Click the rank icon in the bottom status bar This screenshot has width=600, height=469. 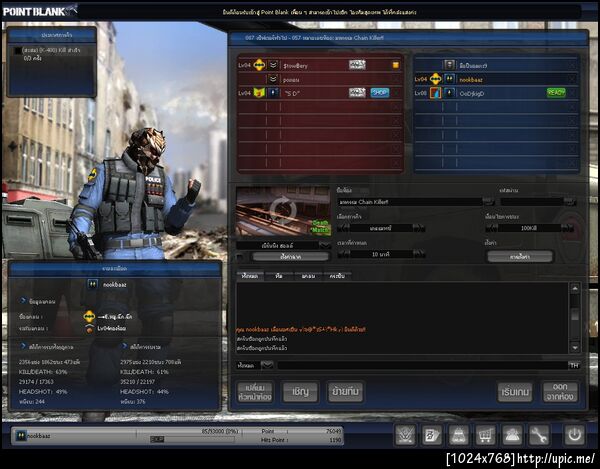click(21, 436)
